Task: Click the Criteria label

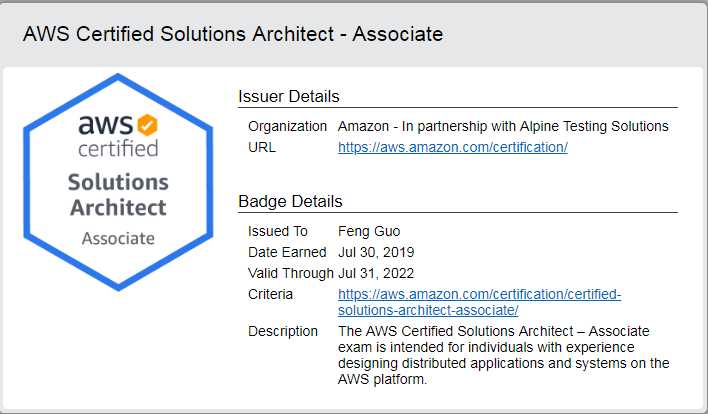Action: (270, 294)
